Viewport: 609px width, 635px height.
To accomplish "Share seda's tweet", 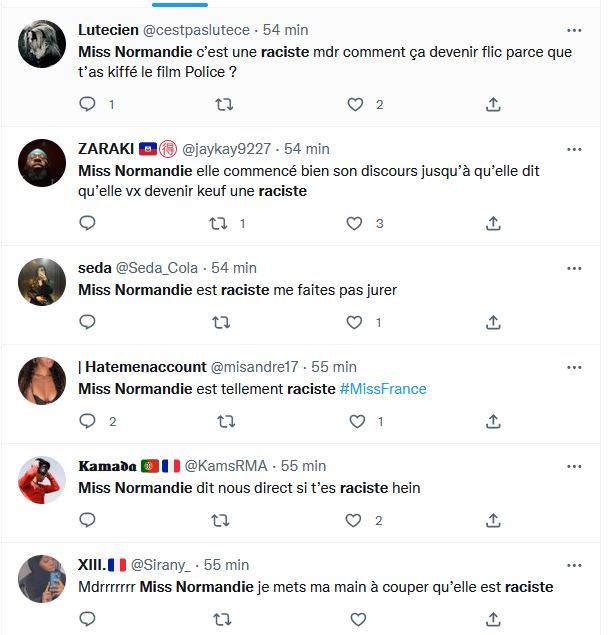I will (x=493, y=322).
